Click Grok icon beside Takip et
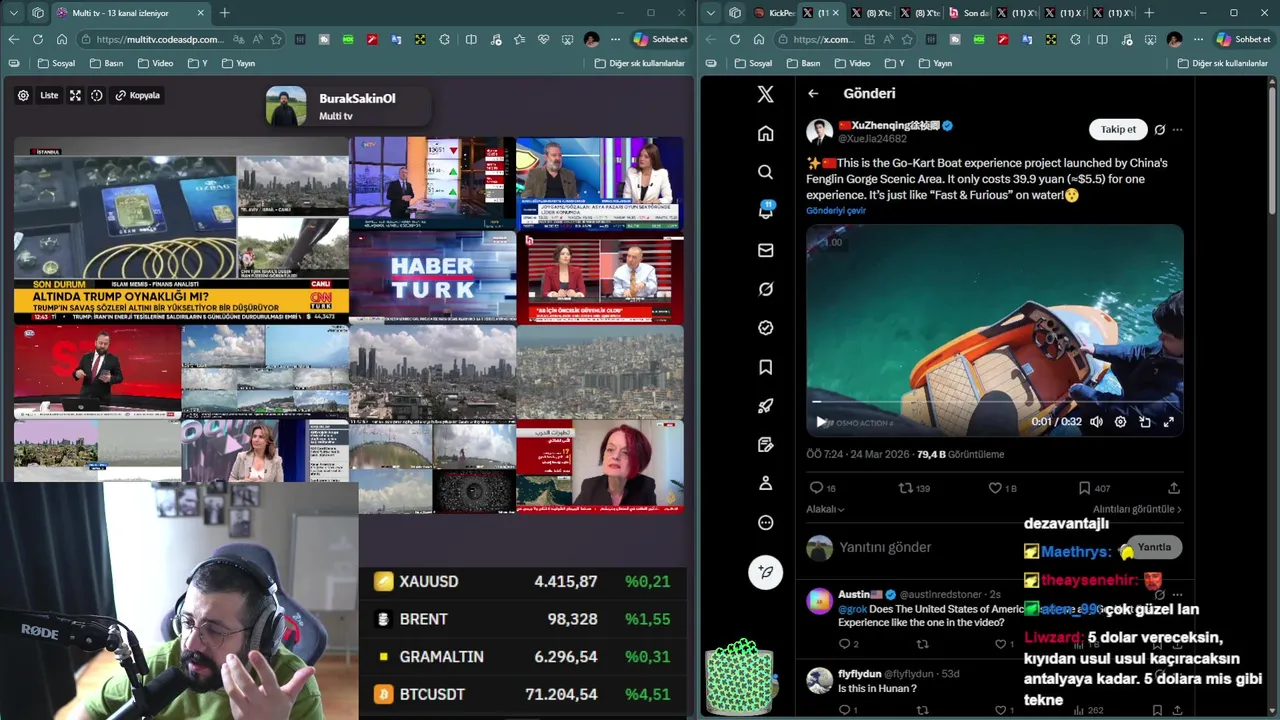 point(1160,130)
